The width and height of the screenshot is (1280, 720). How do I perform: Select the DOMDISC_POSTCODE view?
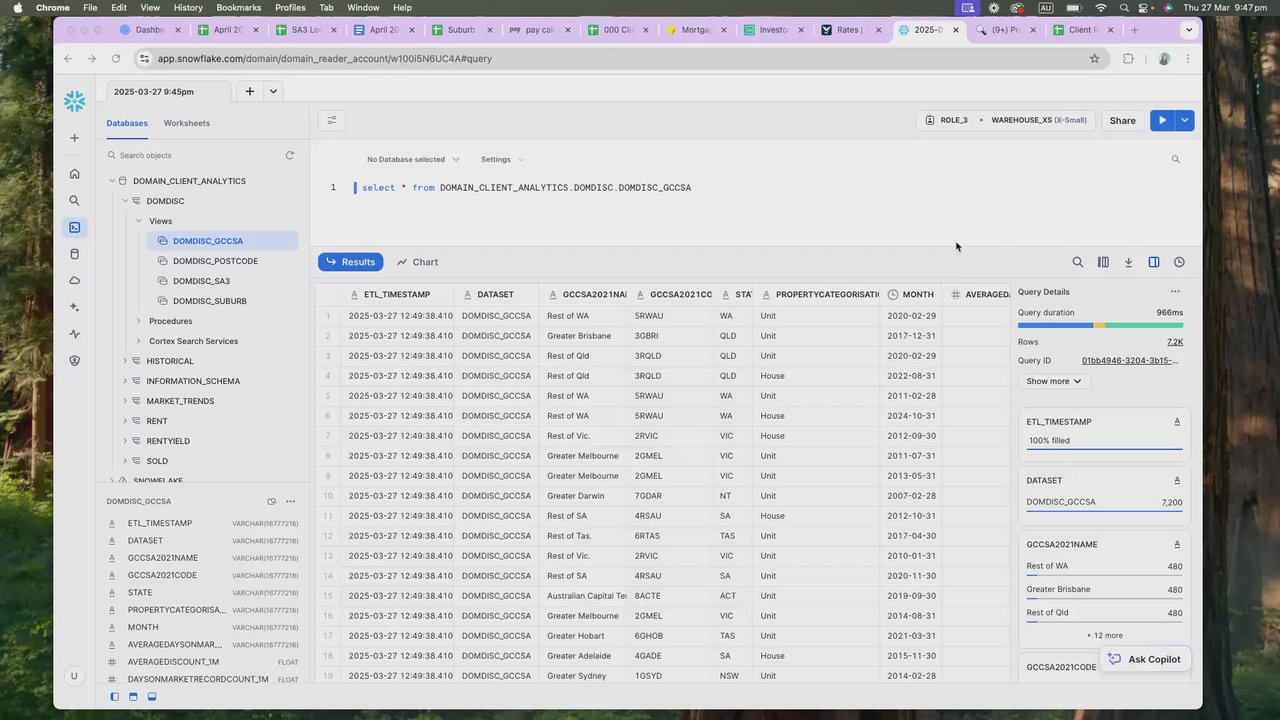coord(215,261)
